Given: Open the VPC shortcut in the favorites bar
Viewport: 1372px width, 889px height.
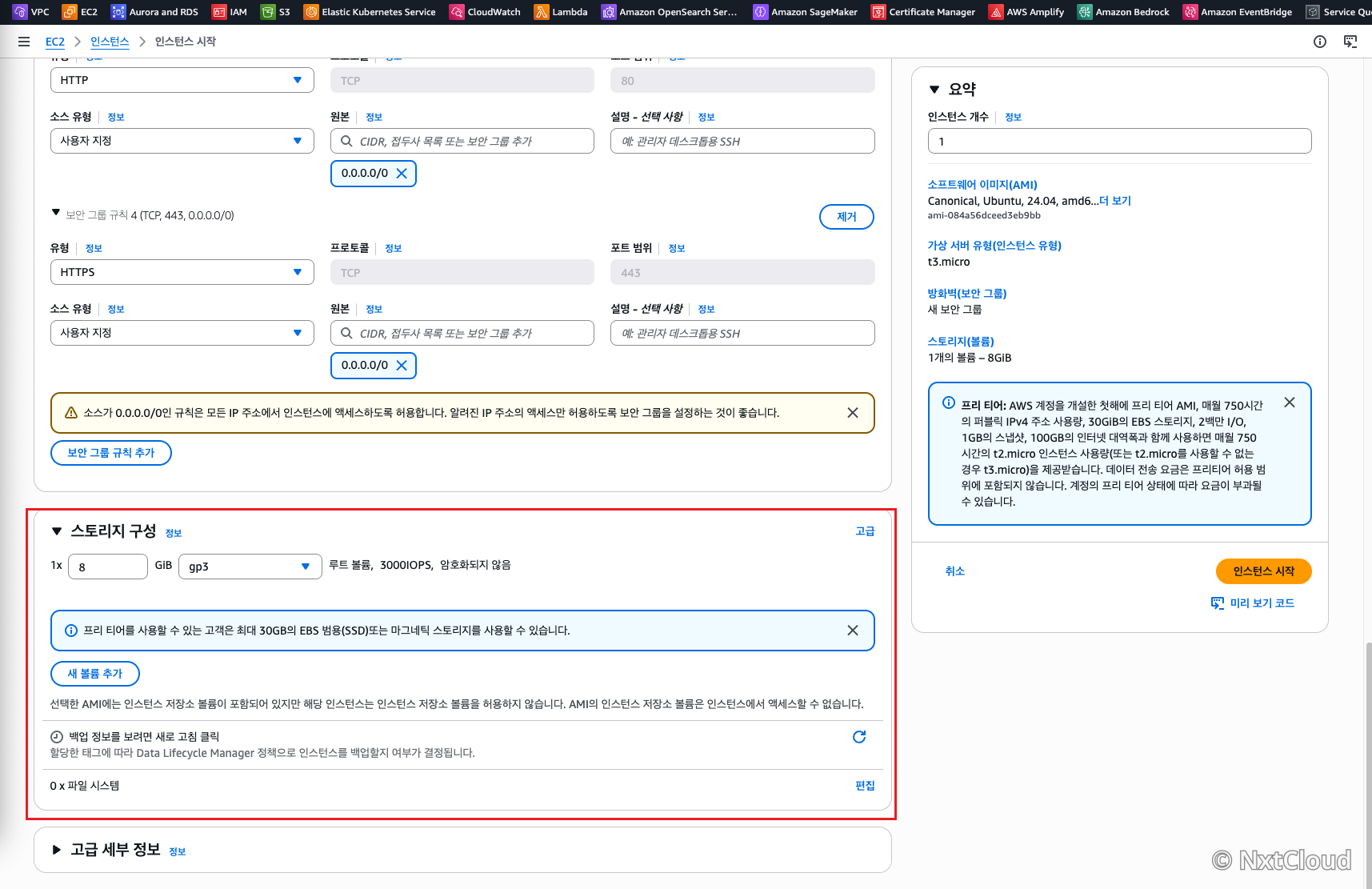Looking at the screenshot, I should click(31, 12).
